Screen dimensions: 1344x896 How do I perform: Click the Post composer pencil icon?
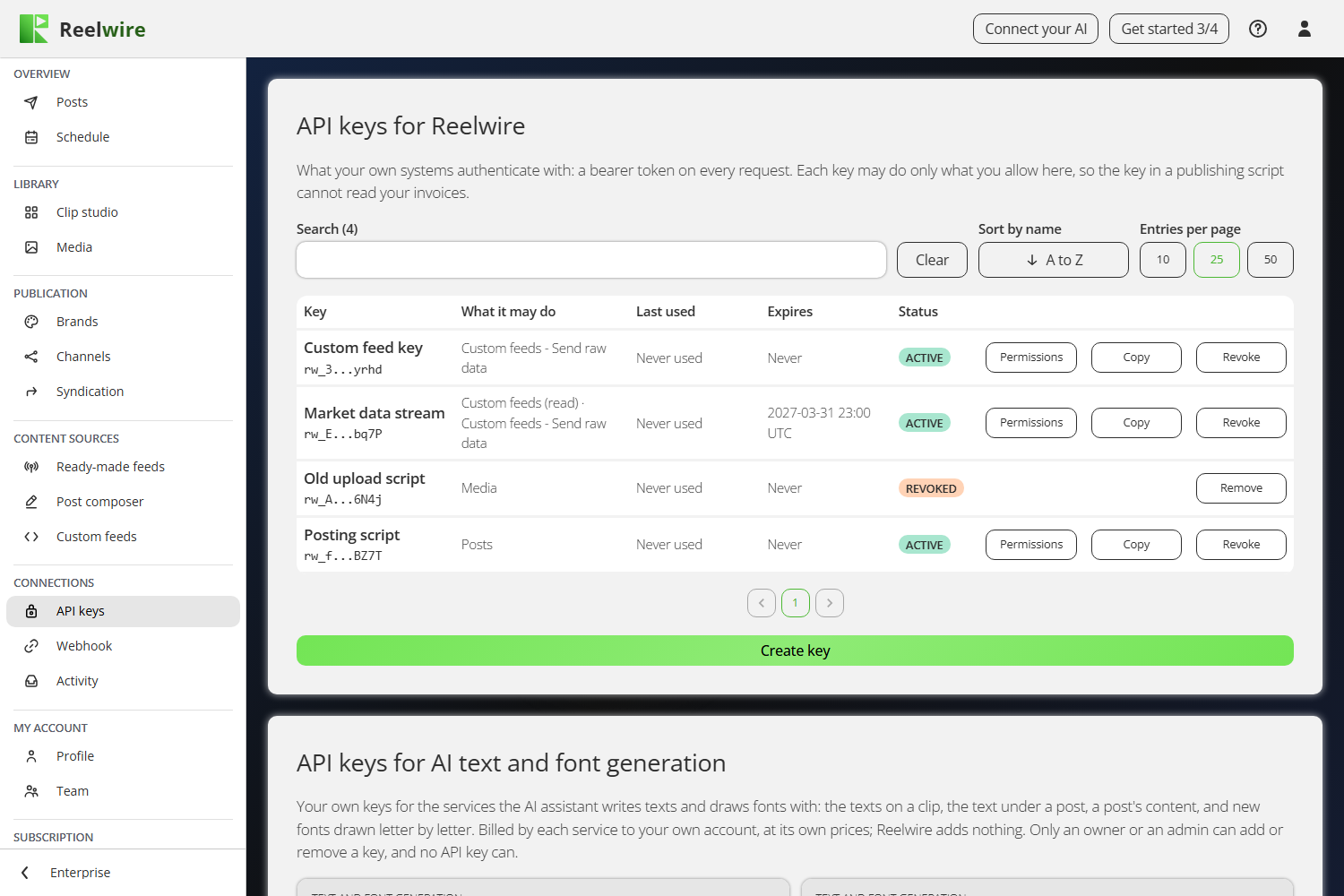(31, 502)
